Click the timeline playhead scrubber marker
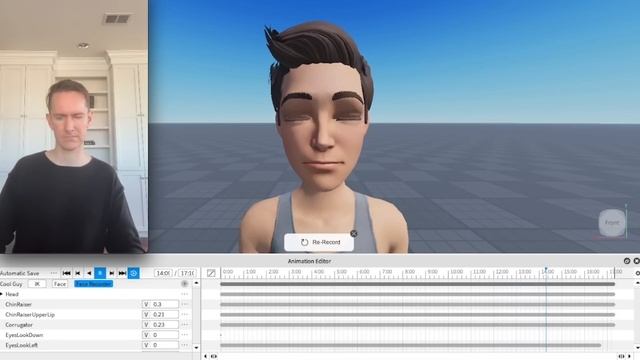Viewport: 640px width, 360px height. click(546, 270)
